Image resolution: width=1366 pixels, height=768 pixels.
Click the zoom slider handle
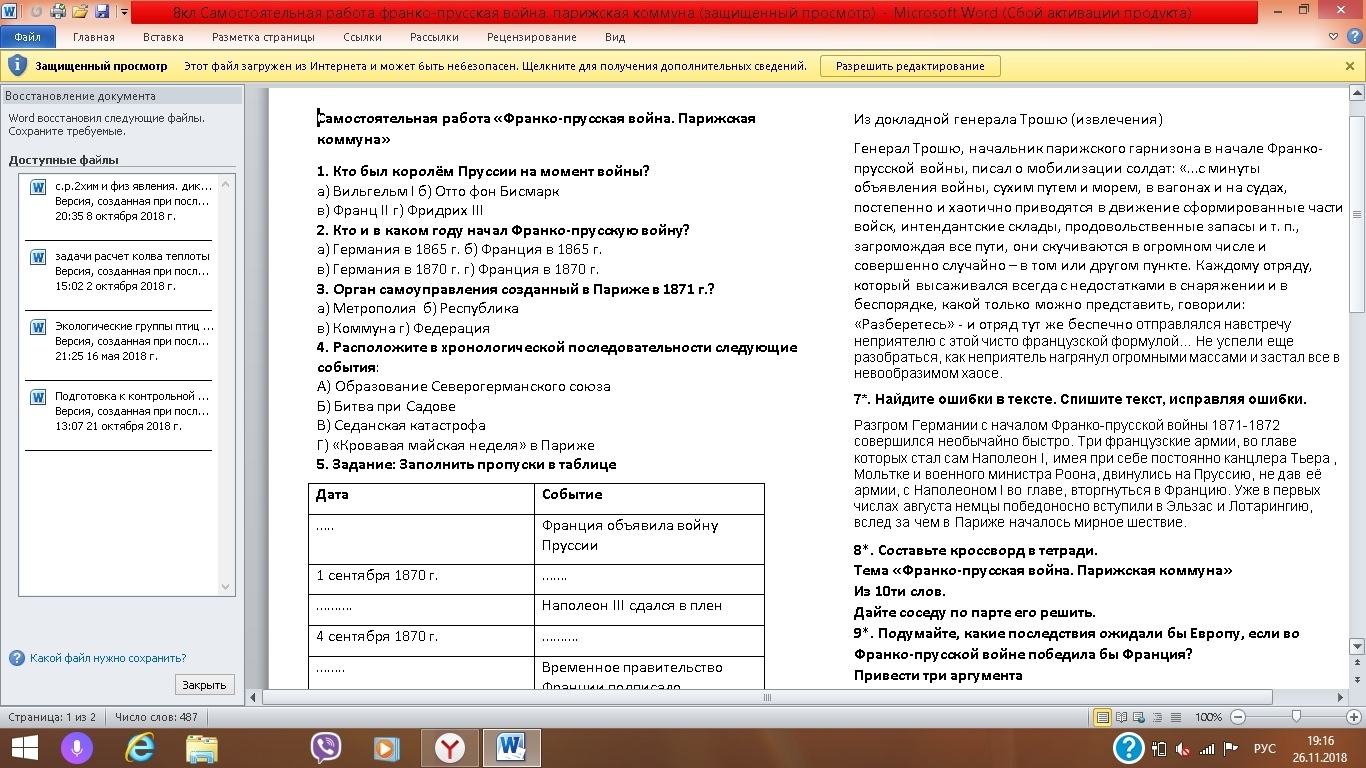pos(1296,717)
